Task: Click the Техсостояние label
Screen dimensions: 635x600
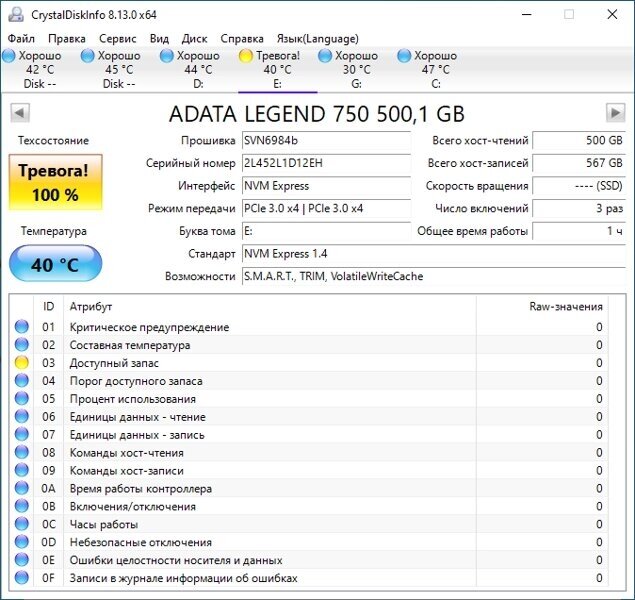Action: (x=53, y=140)
